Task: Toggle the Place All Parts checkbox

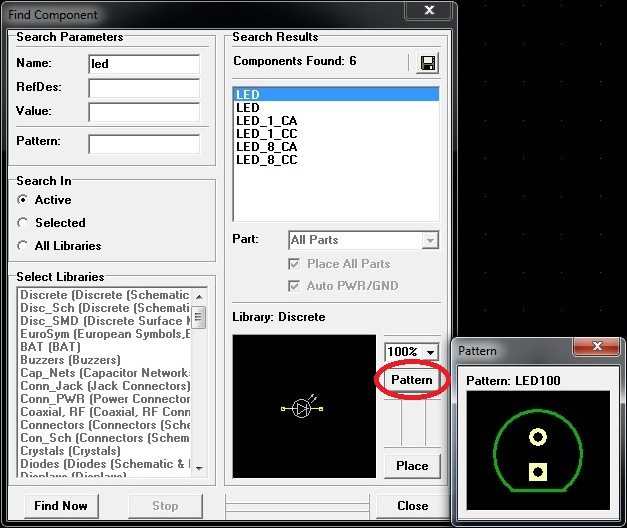Action: [294, 264]
